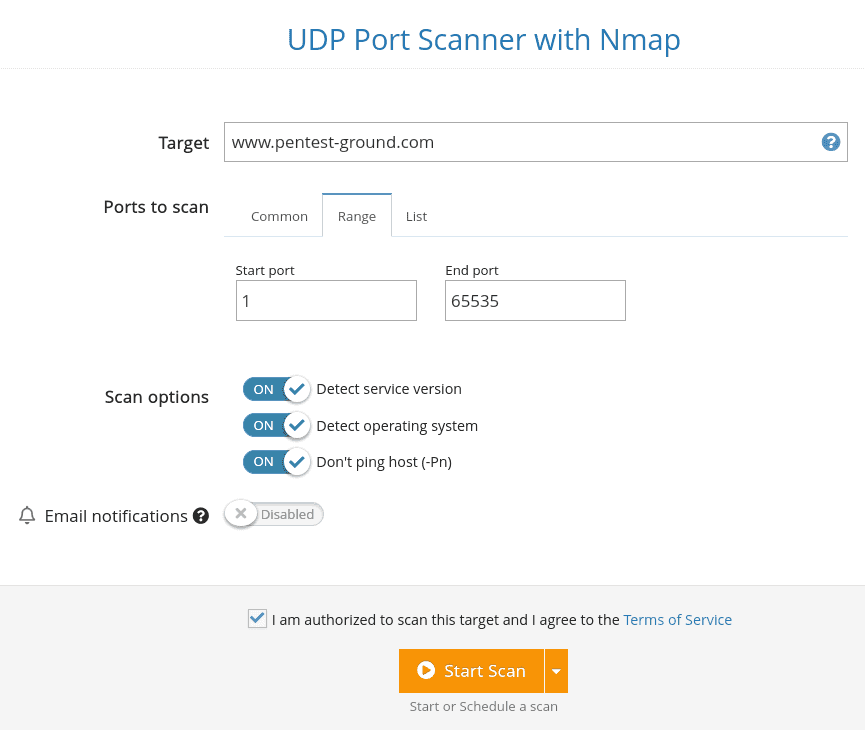Click the checkmark on Detect service version toggle
Viewport: 865px width, 730px height.
[x=297, y=389]
